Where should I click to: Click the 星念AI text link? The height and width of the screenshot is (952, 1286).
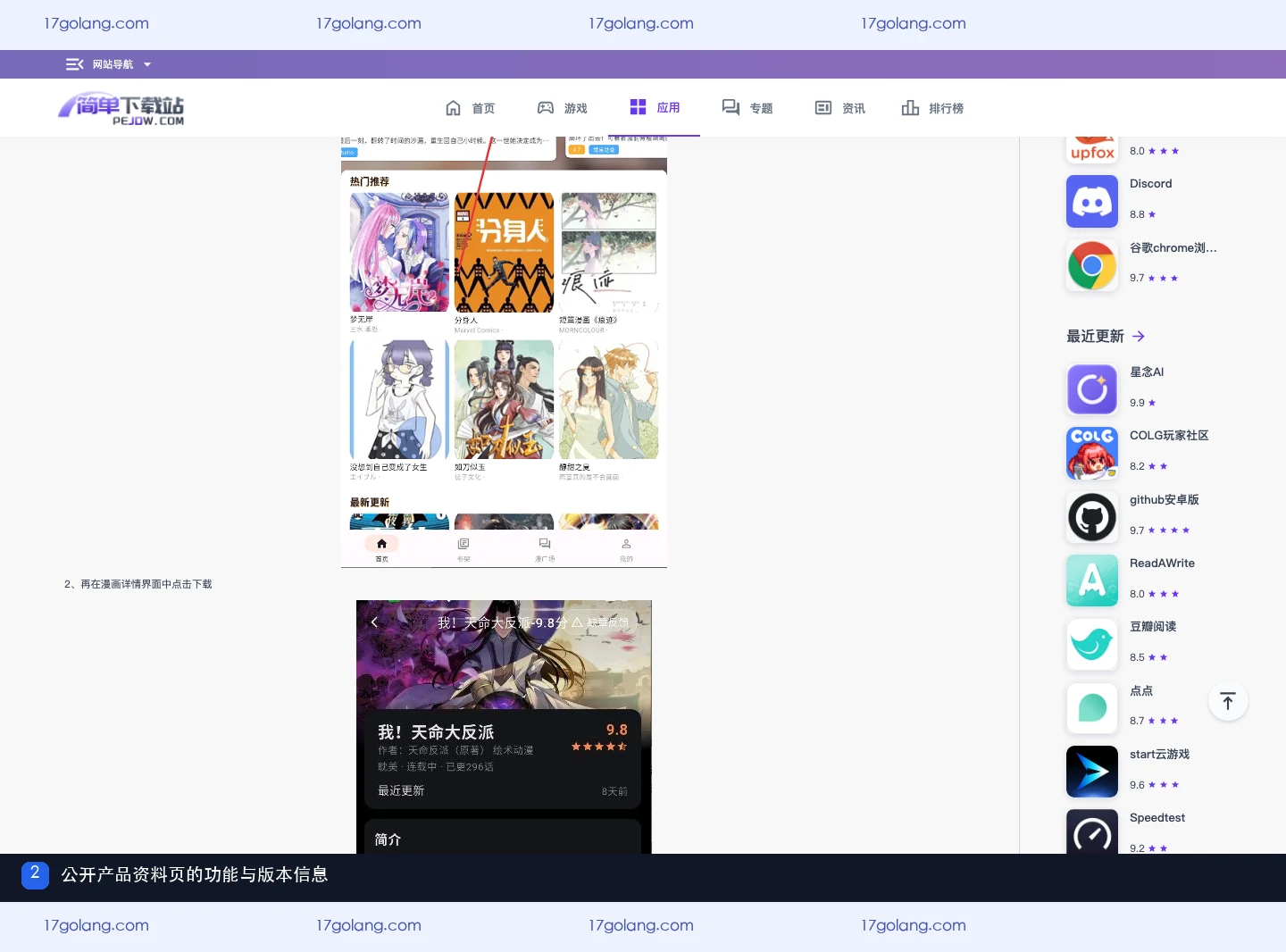1147,372
